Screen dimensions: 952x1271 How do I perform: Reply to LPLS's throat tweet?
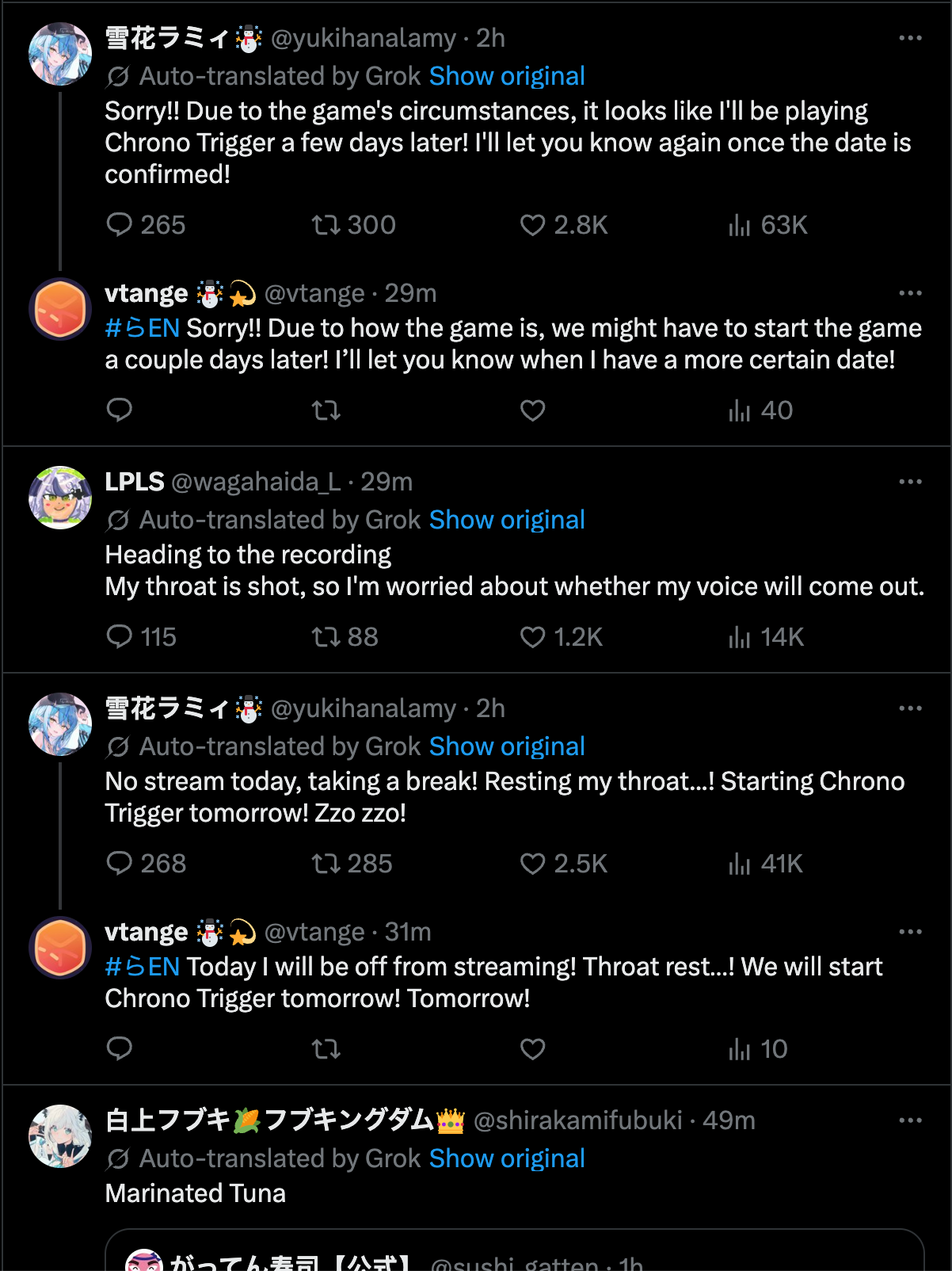pyautogui.click(x=120, y=636)
